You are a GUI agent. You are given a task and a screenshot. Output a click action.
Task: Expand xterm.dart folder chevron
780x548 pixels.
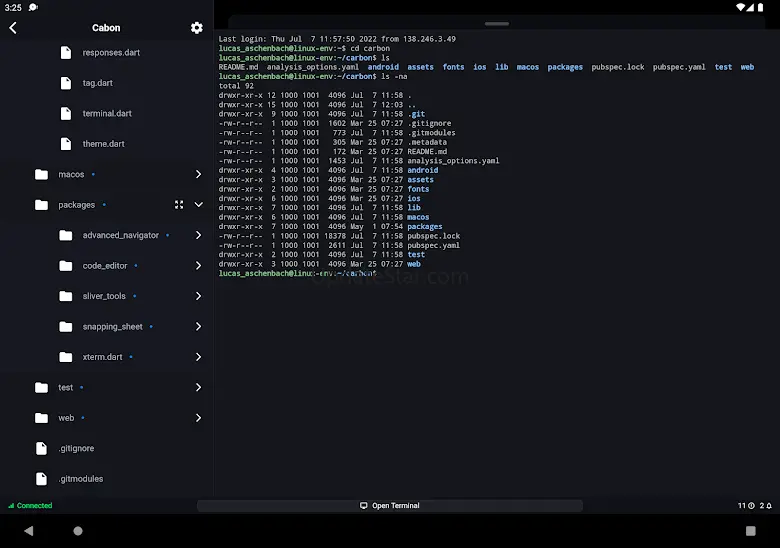tap(198, 357)
